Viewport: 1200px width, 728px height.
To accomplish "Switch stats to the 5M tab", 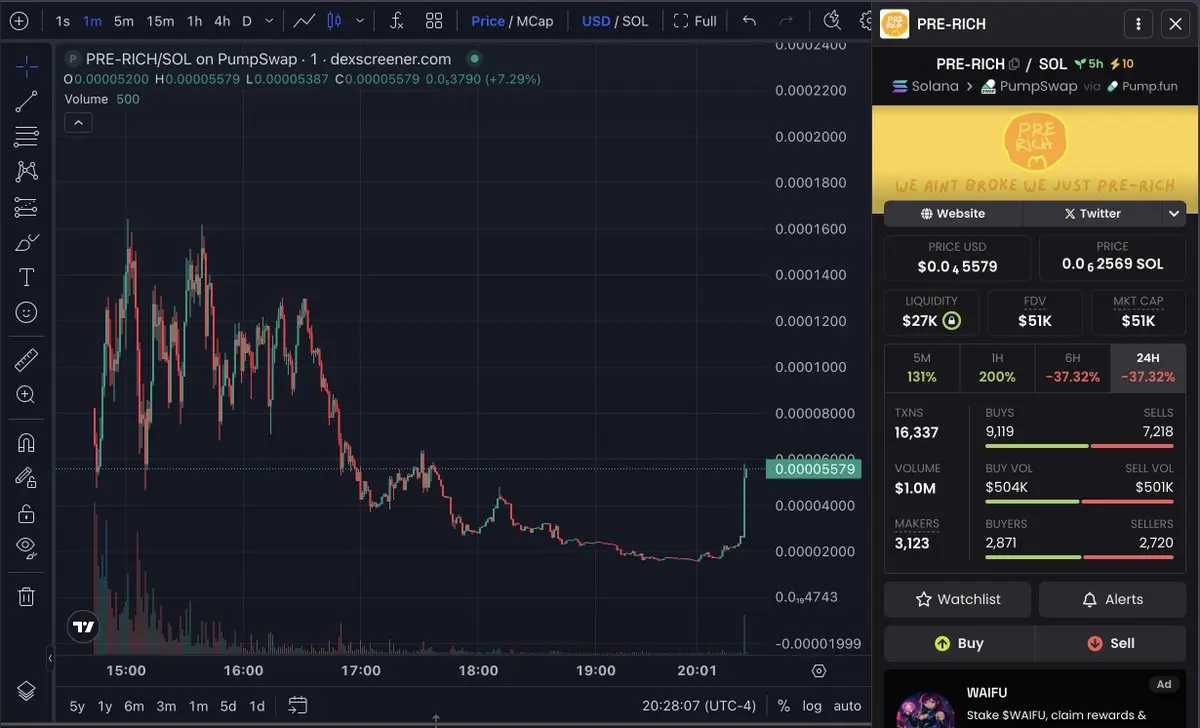I will point(921,367).
